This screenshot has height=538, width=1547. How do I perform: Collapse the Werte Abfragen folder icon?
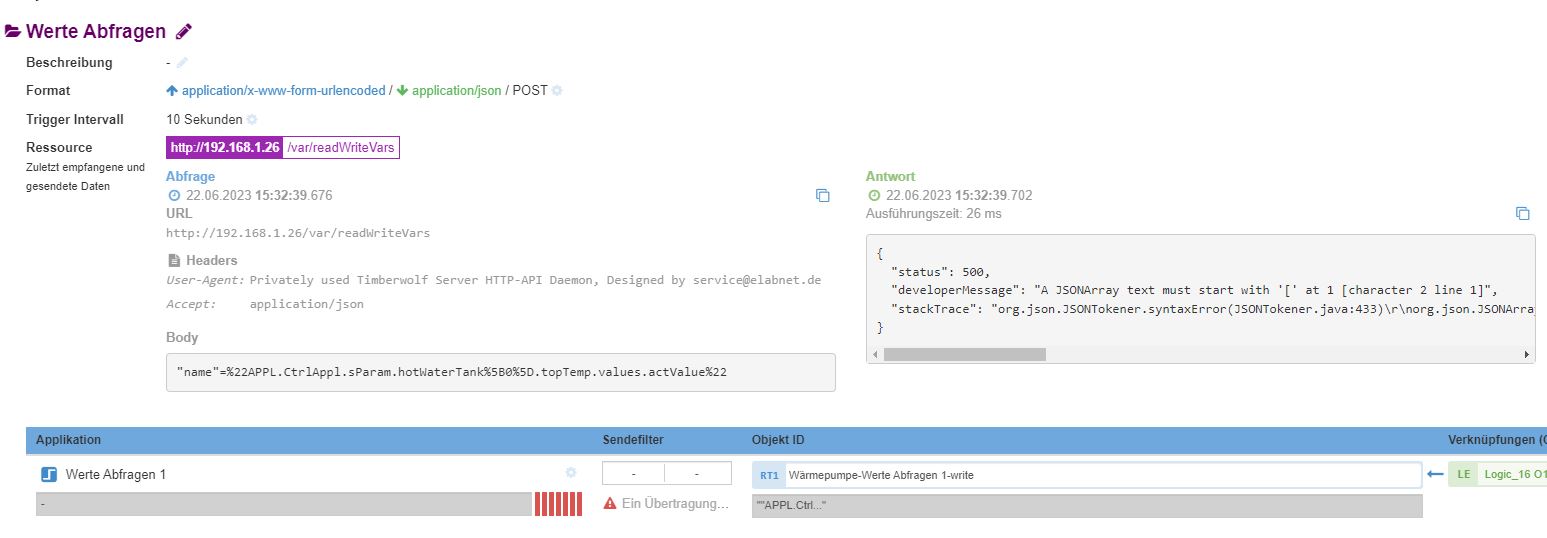pyautogui.click(x=13, y=31)
